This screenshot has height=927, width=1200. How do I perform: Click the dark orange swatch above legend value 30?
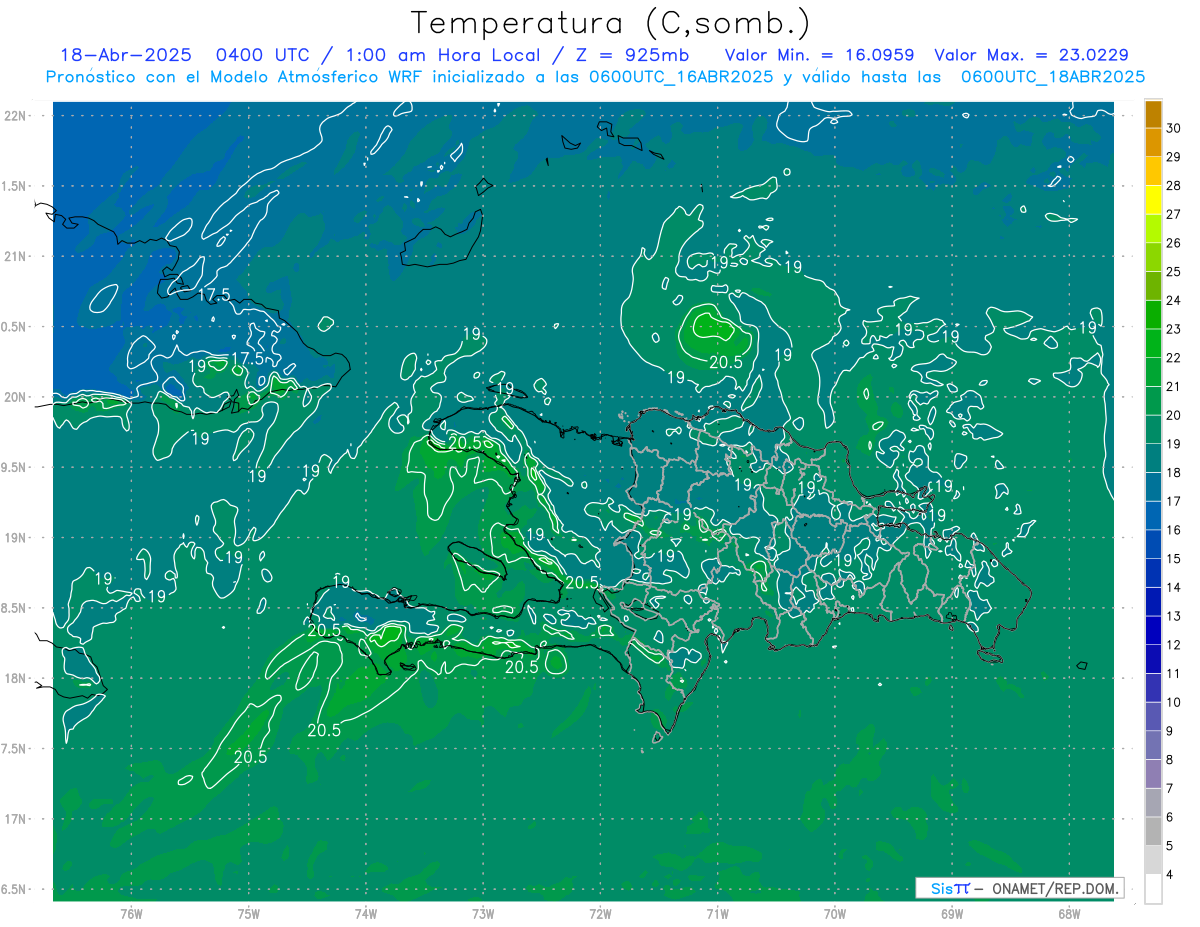point(1153,114)
